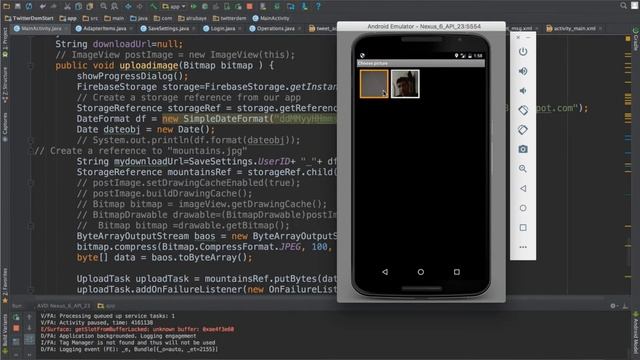Screen dimensions: 640x360
Task: Open emulator extended controls (three dots)
Action: coord(523,247)
